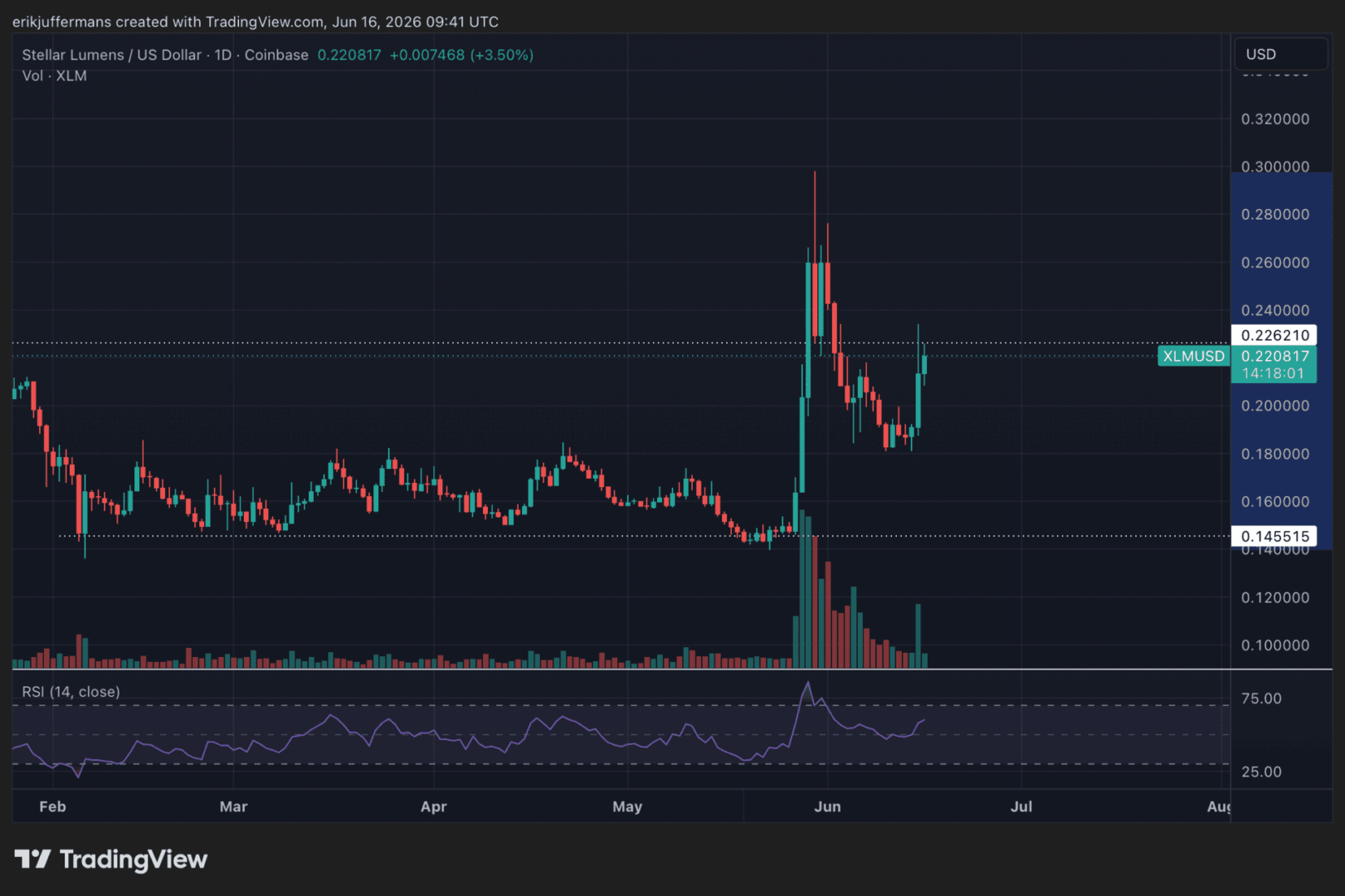Click the Apr label on time axis

433,806
